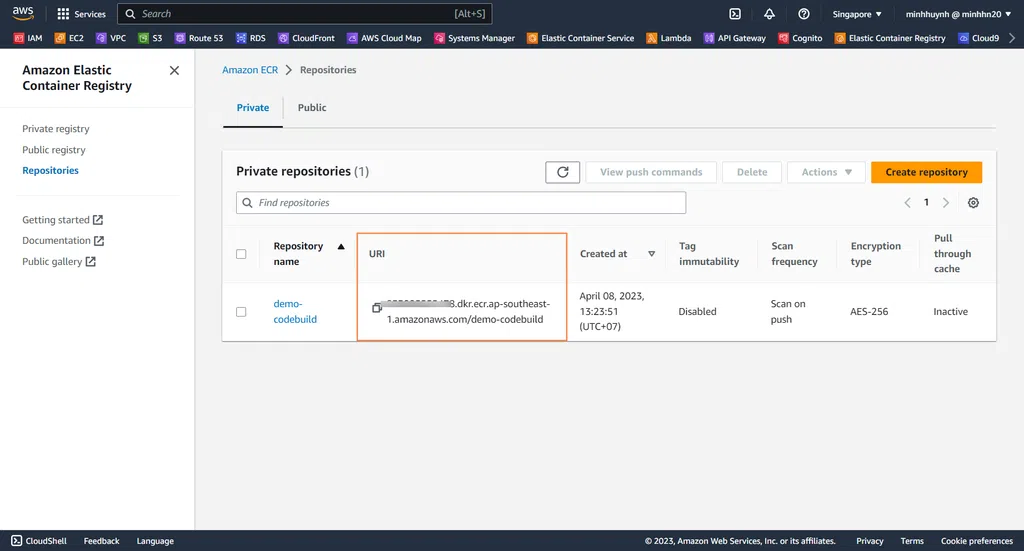Screen dimensions: 1024x551
Task: Click the AWS logo home icon
Action: tap(23, 13)
